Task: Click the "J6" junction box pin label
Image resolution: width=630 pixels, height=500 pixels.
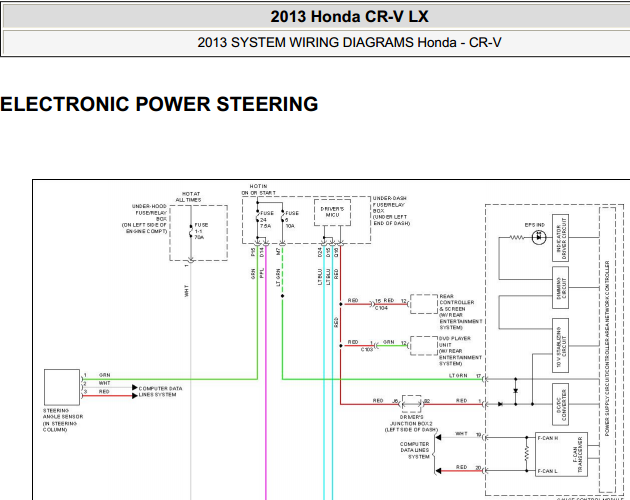Action: coord(395,401)
